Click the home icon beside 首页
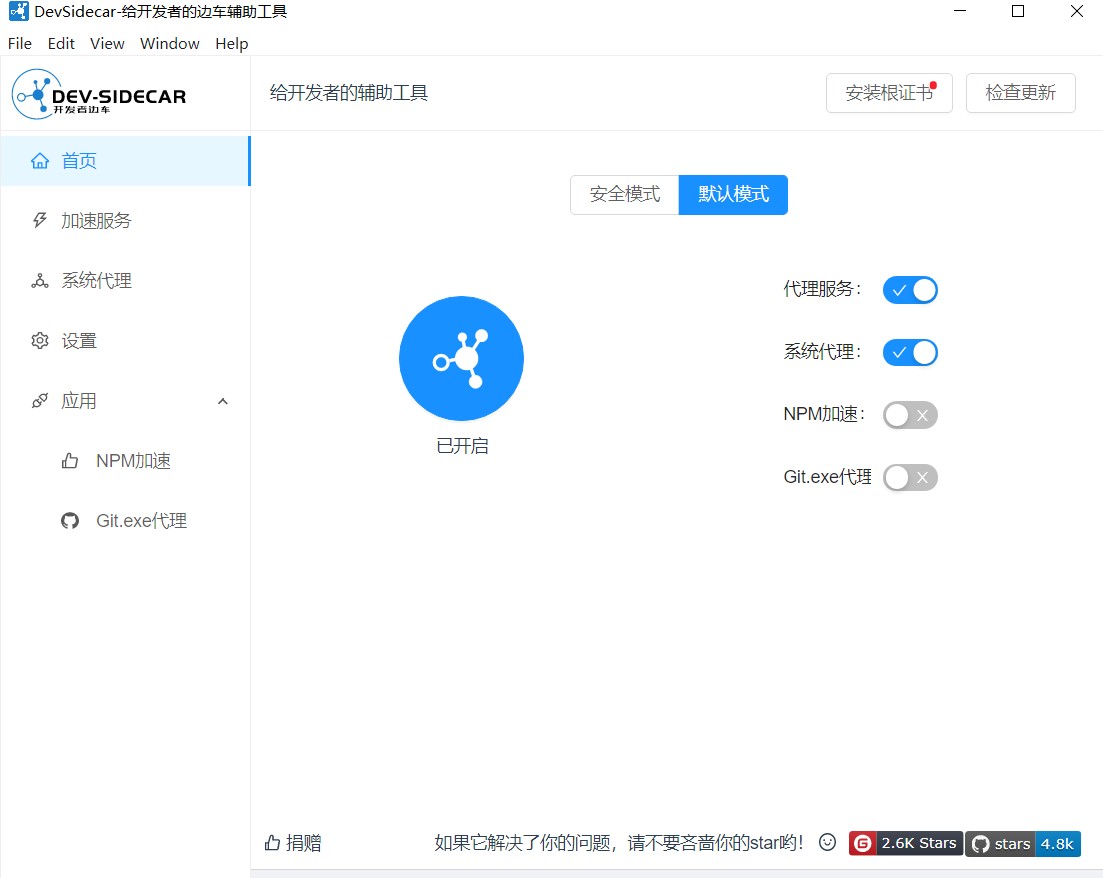 (x=40, y=161)
